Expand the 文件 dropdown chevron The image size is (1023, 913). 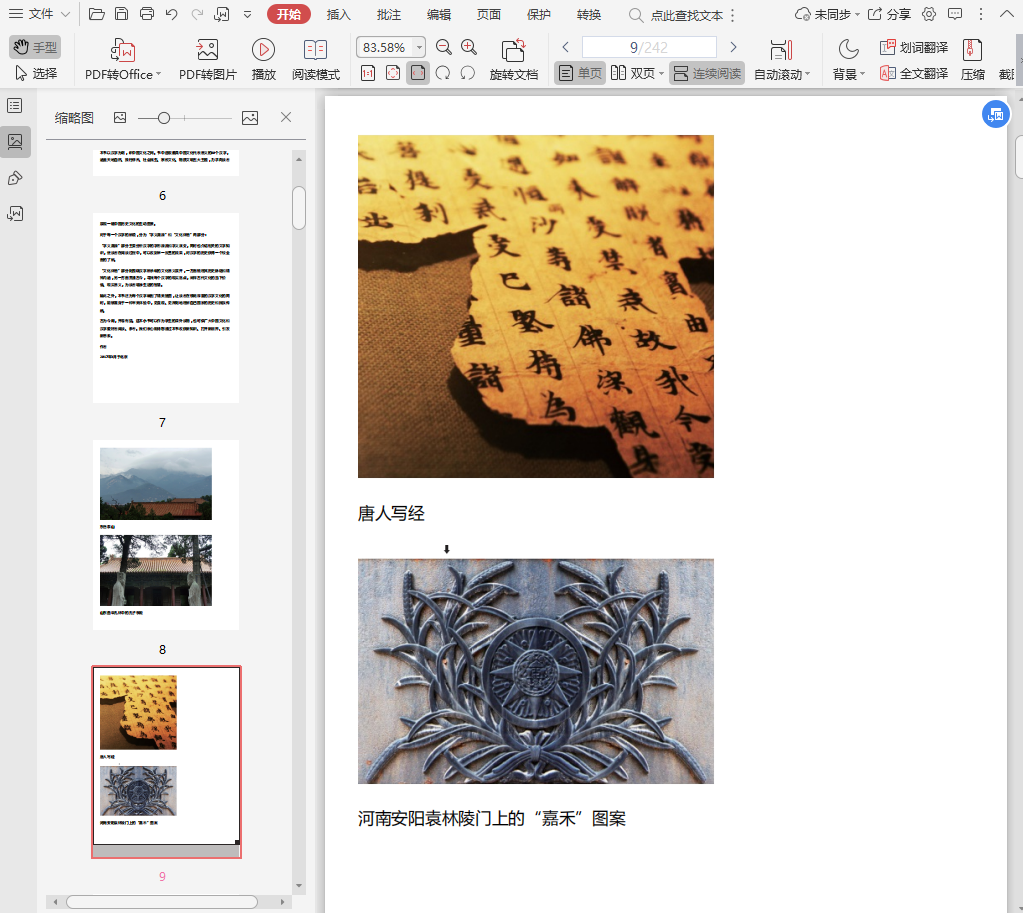(65, 14)
